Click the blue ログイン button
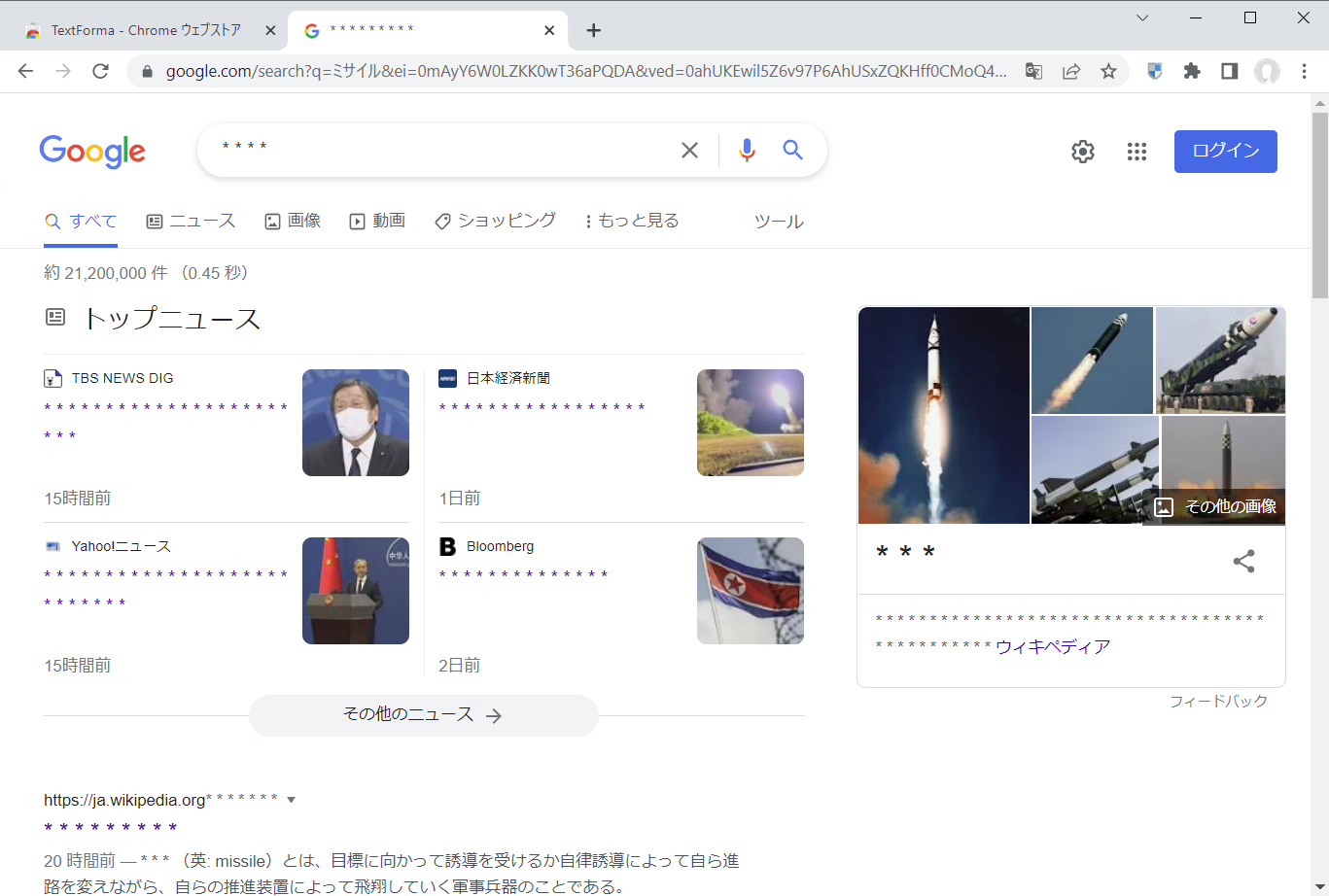Viewport: 1329px width, 896px height. (1225, 152)
